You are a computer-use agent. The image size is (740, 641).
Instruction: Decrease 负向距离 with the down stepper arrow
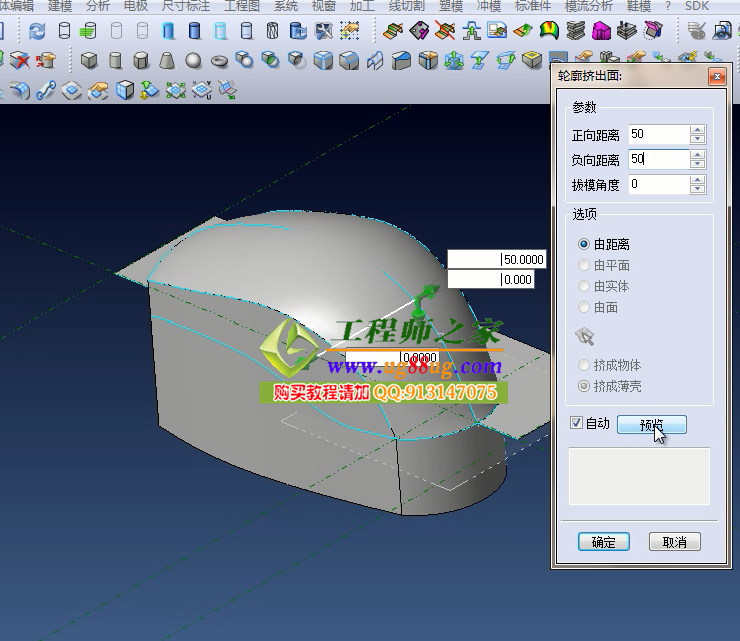[698, 164]
